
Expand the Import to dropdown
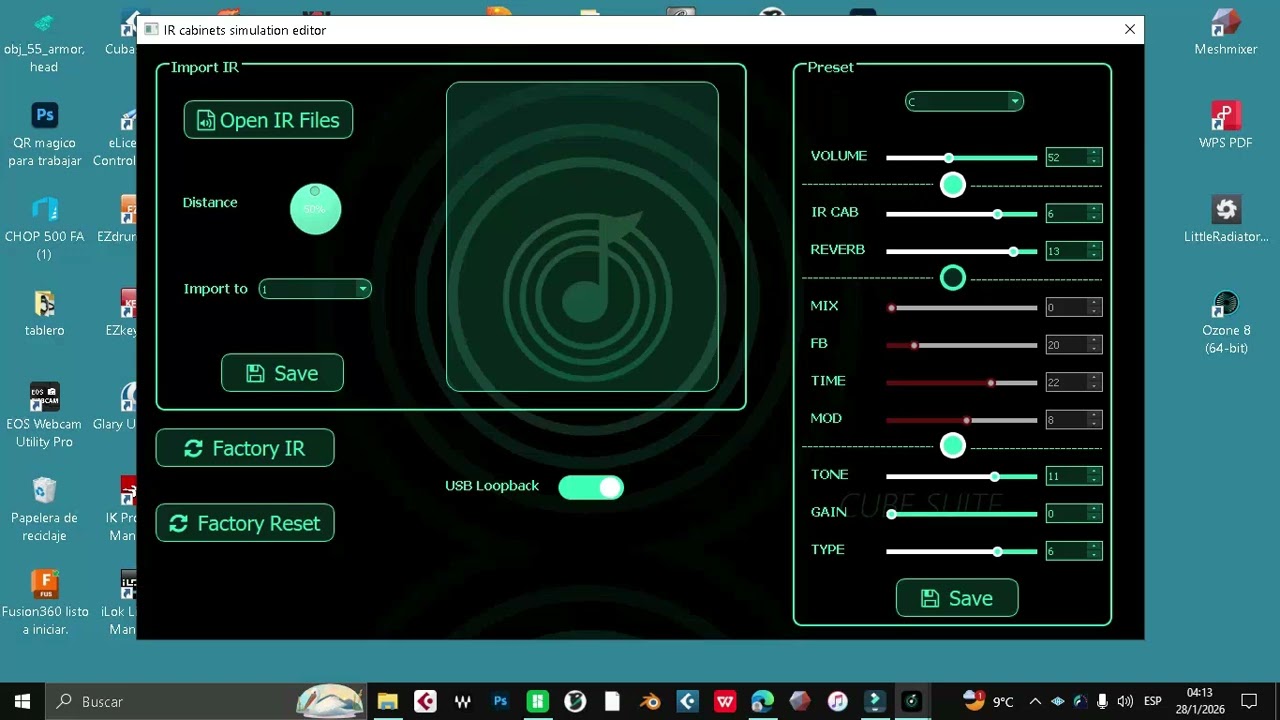[x=315, y=289]
